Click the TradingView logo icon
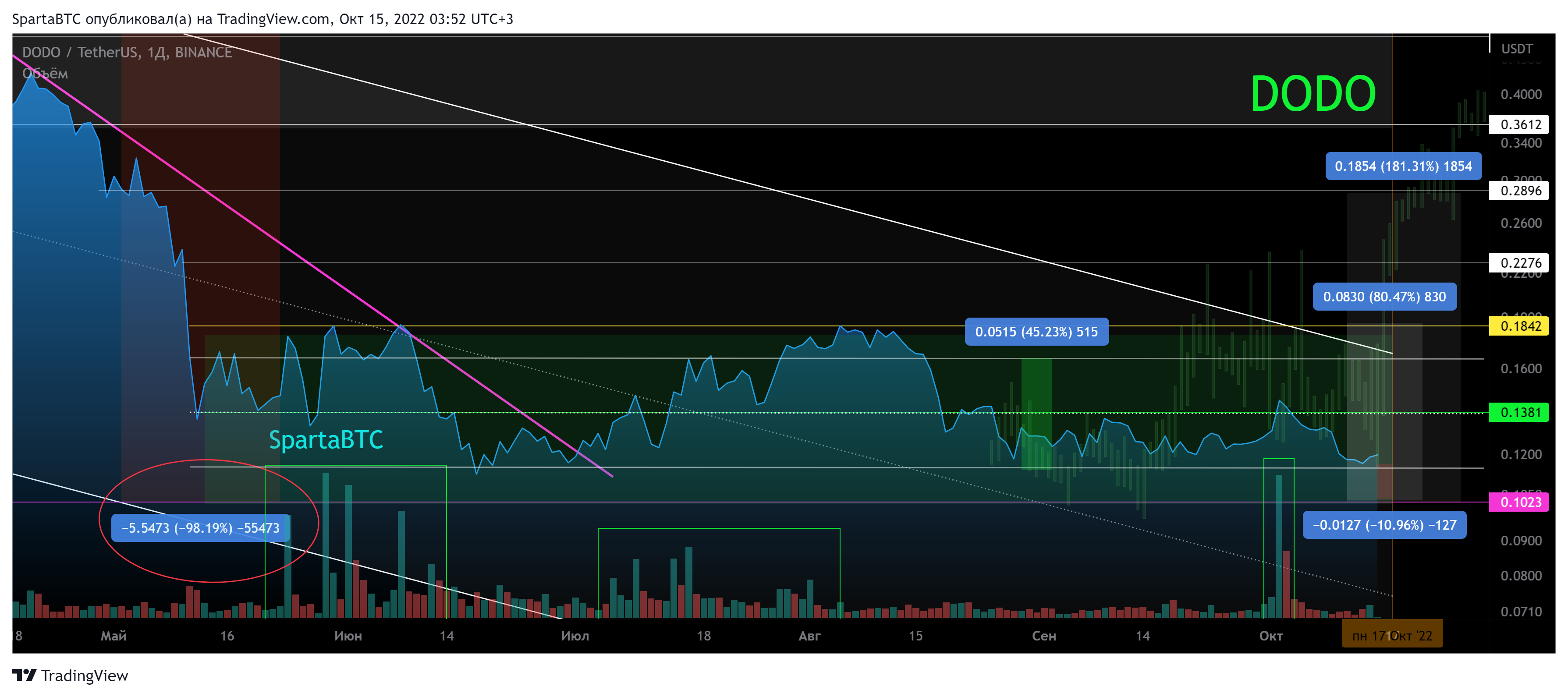This screenshot has height=697, width=1568. (25, 675)
